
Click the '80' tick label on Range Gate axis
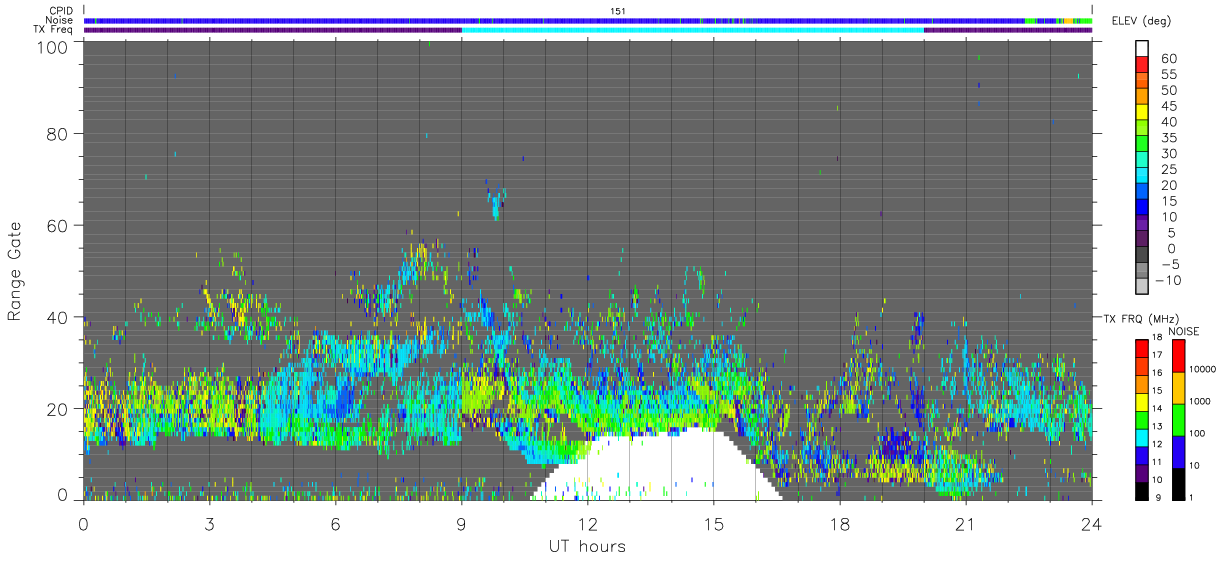point(58,133)
